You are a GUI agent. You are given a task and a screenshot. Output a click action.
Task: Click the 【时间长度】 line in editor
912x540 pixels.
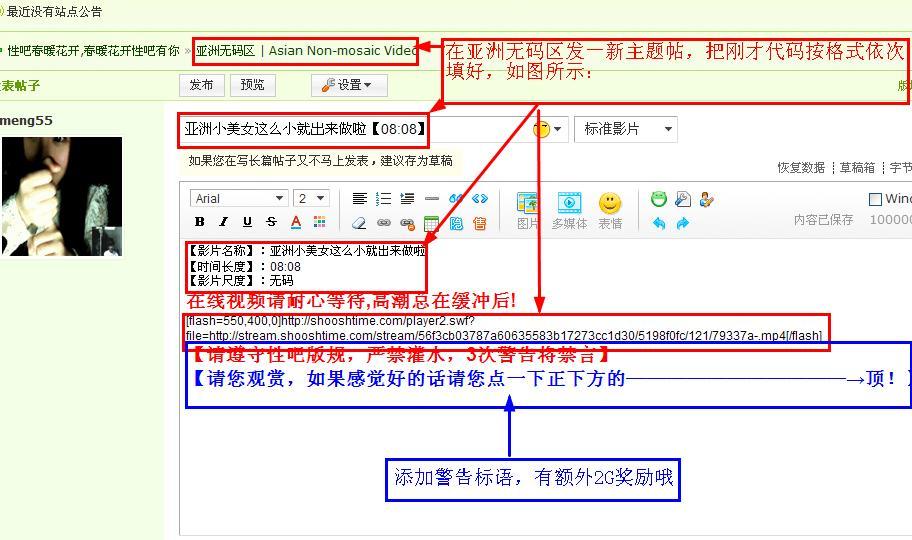[244, 267]
